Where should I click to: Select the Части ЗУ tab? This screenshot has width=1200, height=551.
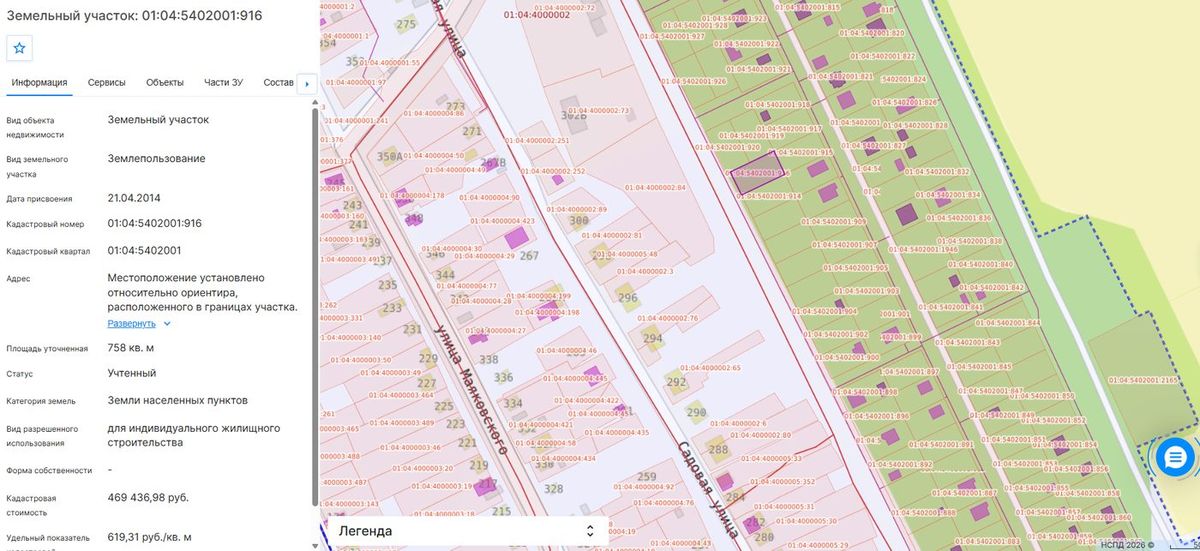point(223,82)
